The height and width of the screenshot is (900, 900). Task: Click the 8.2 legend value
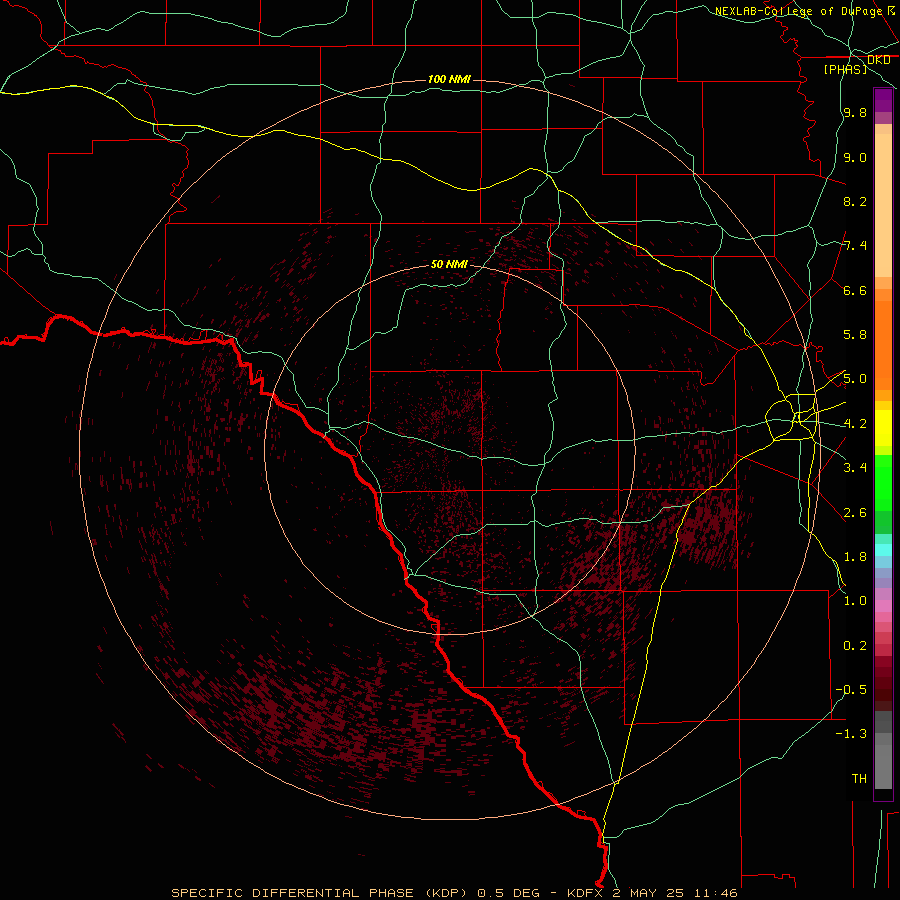coord(855,201)
